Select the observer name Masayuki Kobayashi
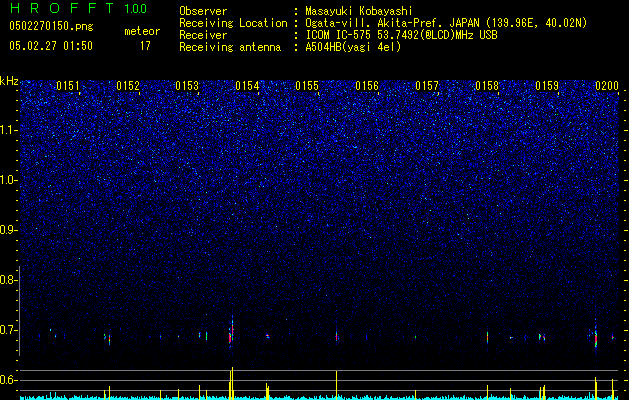The width and height of the screenshot is (629, 400). tap(359, 11)
